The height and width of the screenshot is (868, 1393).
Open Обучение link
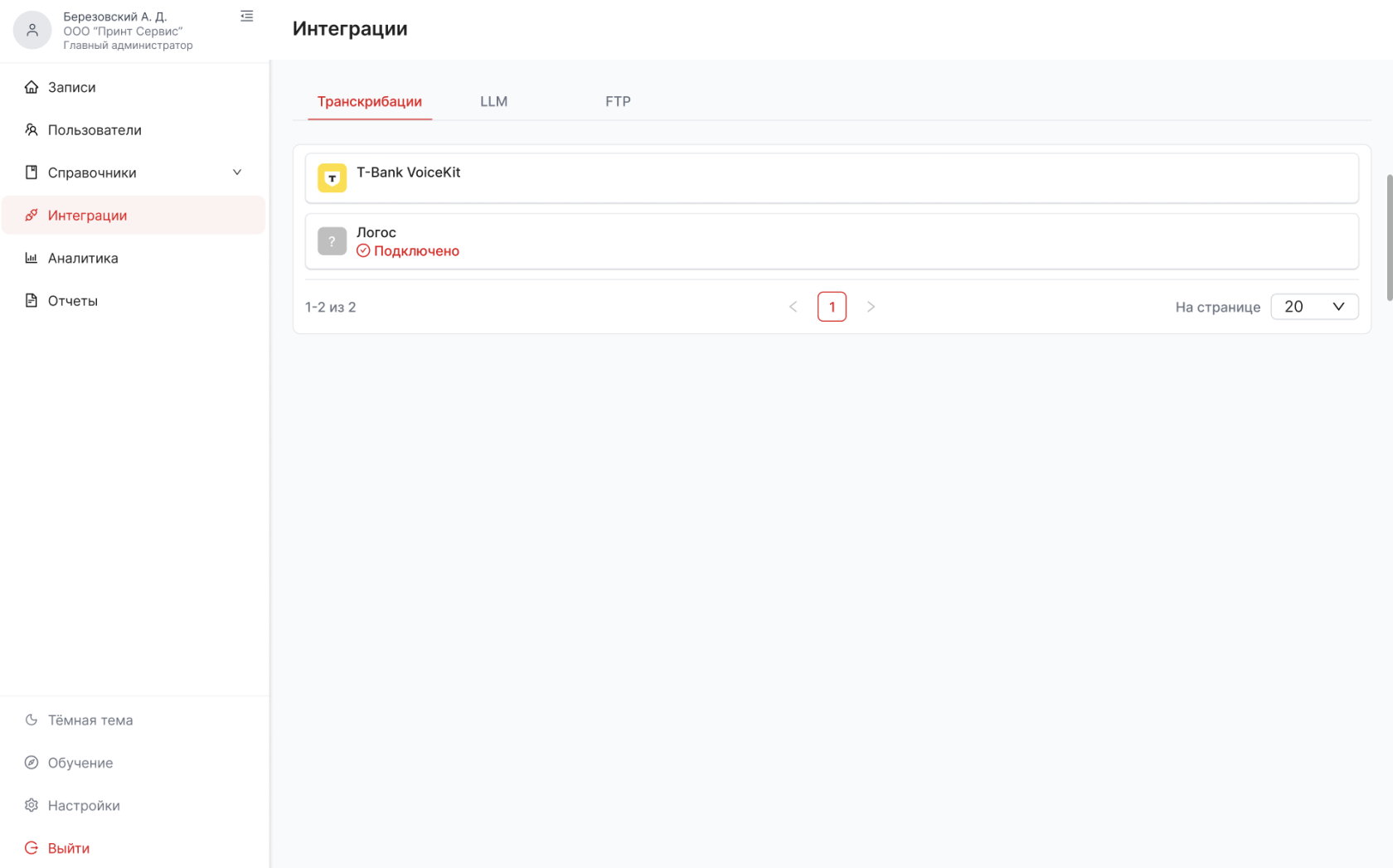click(133, 763)
